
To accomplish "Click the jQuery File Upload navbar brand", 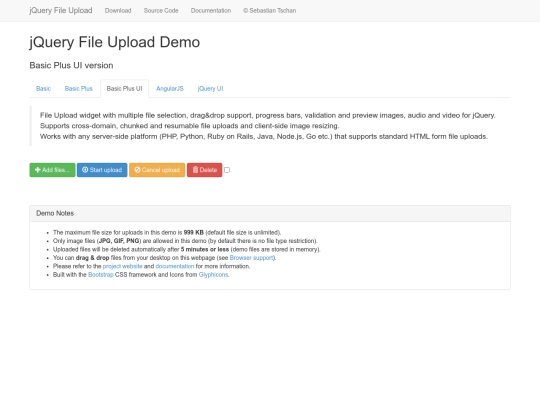I will click(x=61, y=11).
